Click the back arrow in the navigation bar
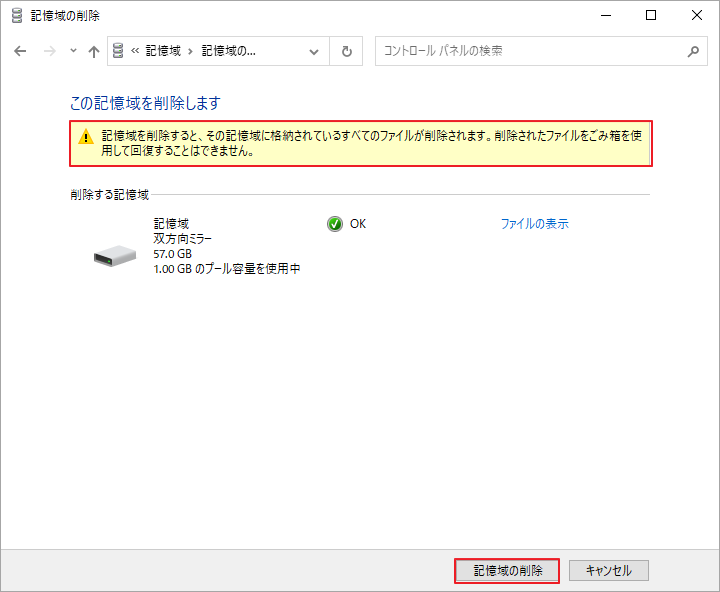The image size is (720, 592). 21,51
